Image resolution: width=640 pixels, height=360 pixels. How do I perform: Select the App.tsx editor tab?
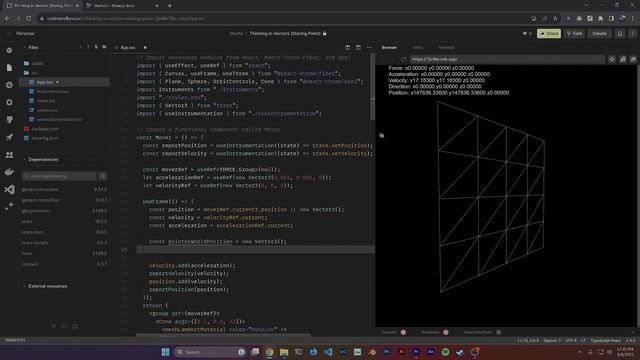[x=128, y=47]
